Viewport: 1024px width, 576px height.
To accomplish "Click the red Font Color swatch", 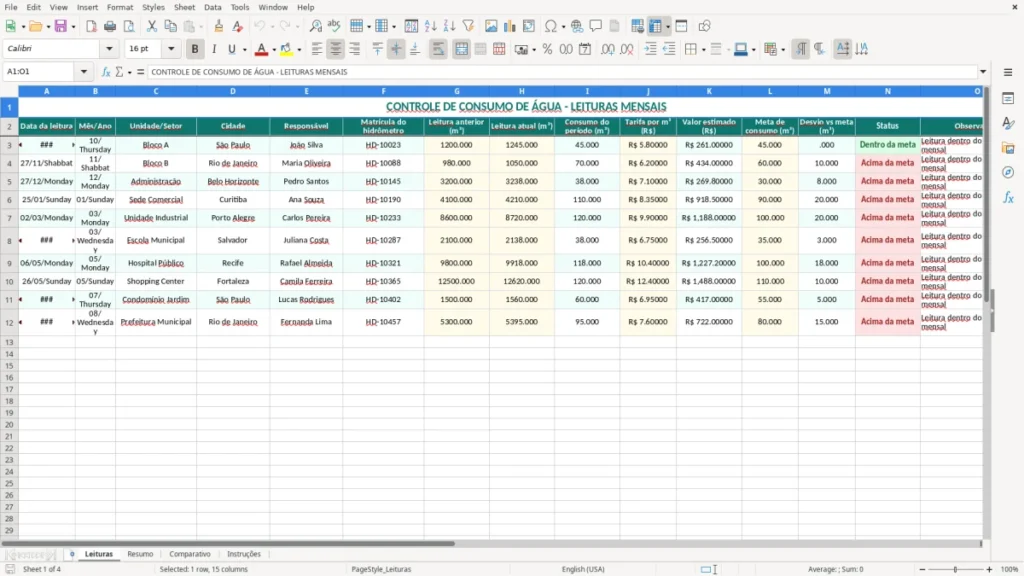I will [x=262, y=49].
